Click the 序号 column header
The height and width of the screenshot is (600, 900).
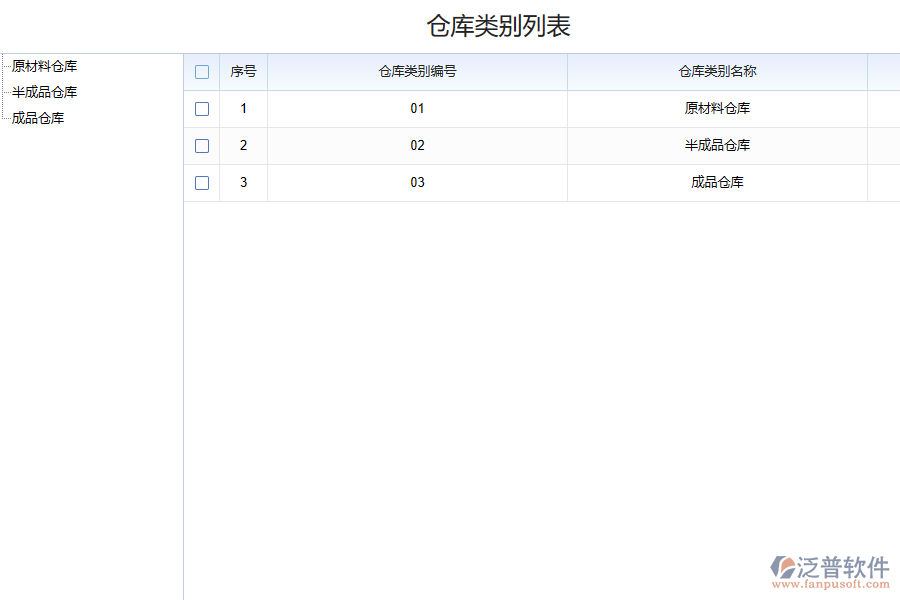pos(243,71)
